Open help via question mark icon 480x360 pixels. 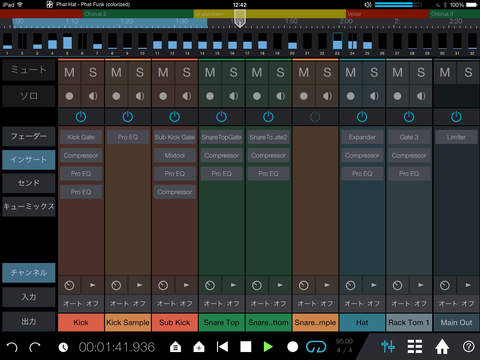click(x=468, y=347)
